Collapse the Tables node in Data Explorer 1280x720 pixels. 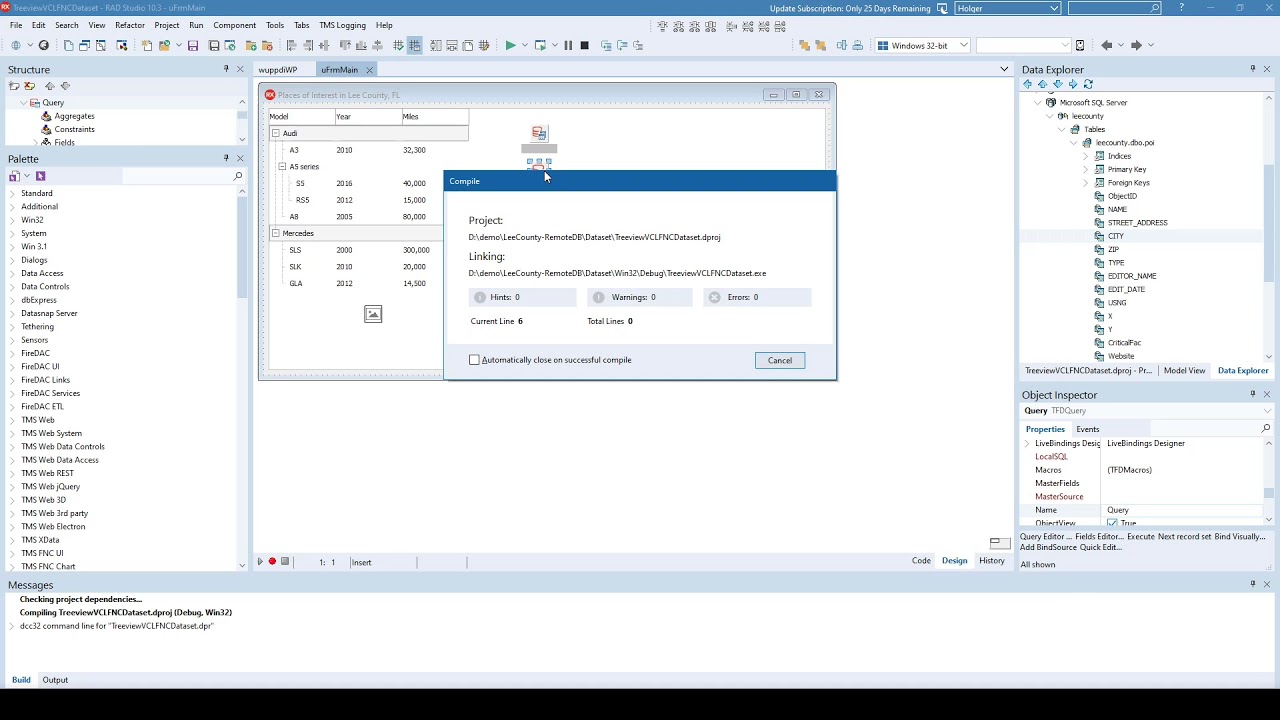[1062, 129]
